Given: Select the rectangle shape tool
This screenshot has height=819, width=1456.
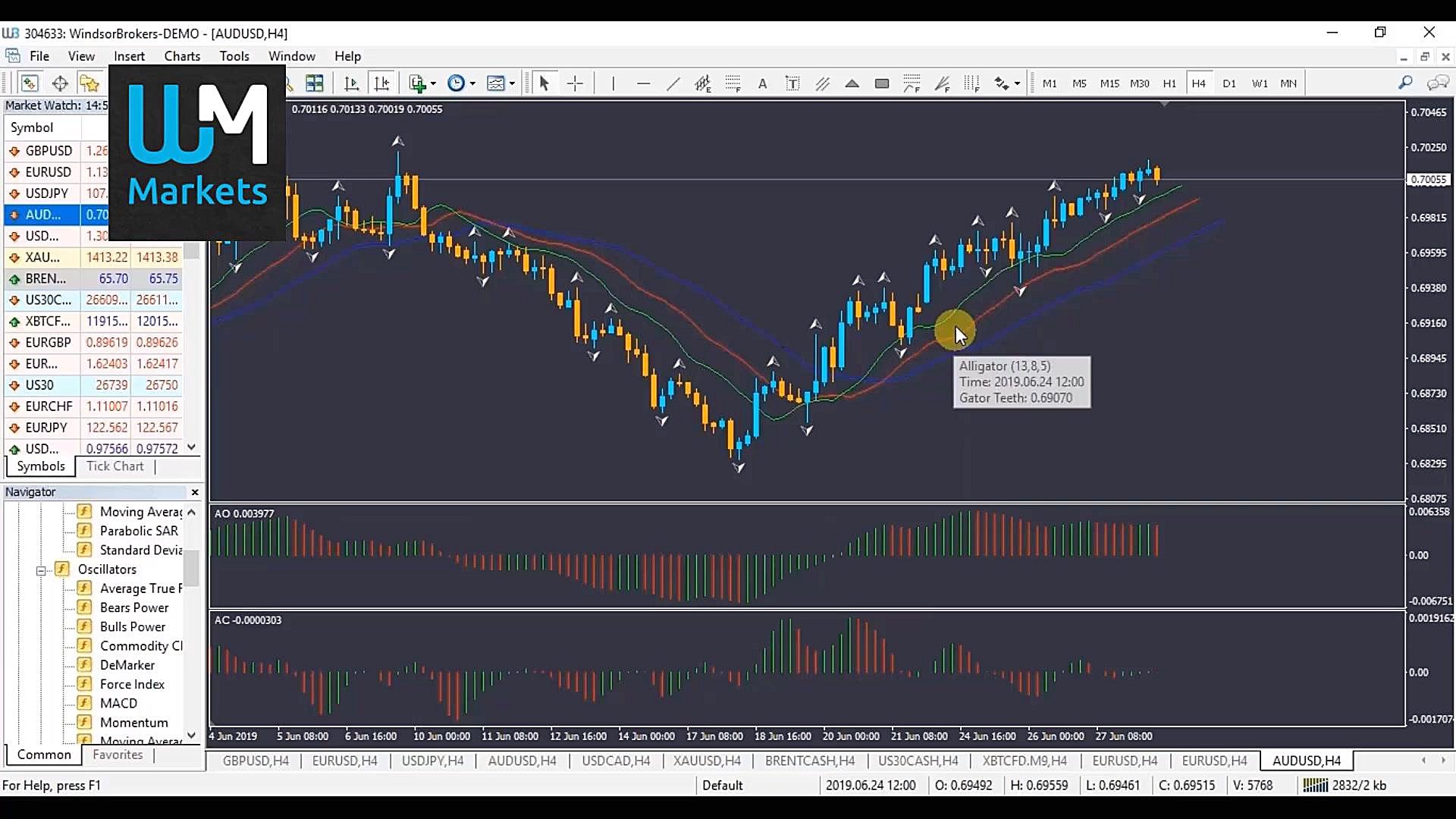Looking at the screenshot, I should click(x=882, y=83).
